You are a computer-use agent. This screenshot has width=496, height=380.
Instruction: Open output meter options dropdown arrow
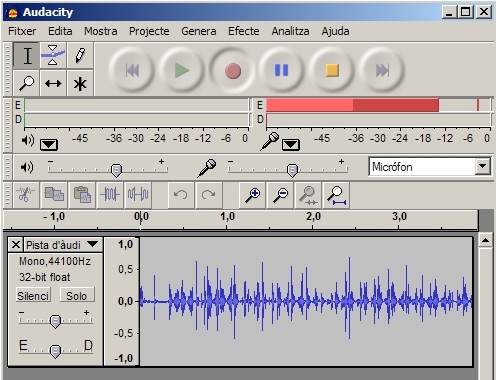pos(49,145)
